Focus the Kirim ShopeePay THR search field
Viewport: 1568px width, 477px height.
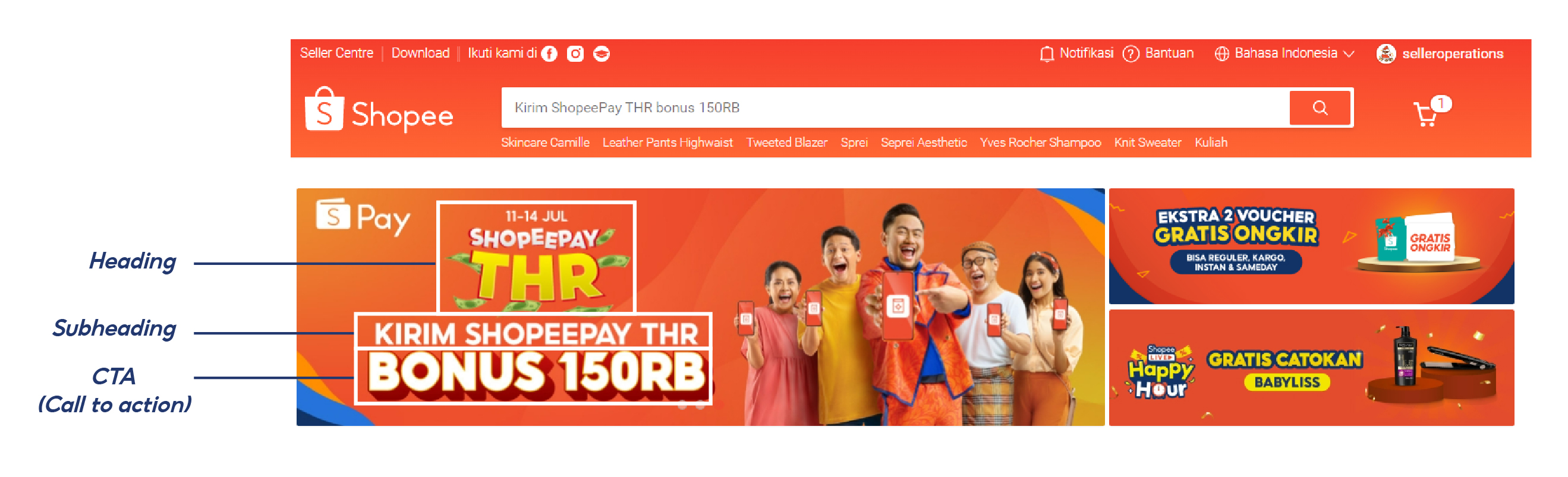pos(895,108)
